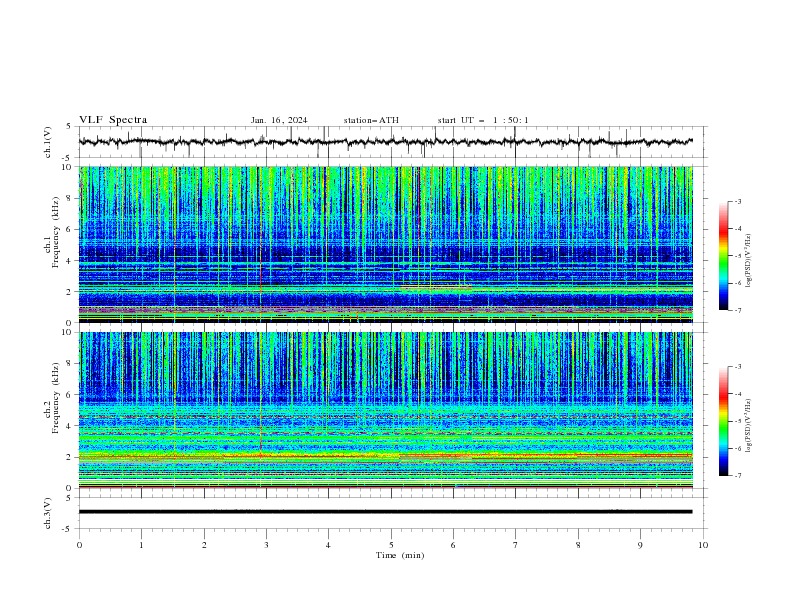This screenshot has width=792, height=612.
Task: Click the time axis tick label "10"
Action: click(703, 545)
